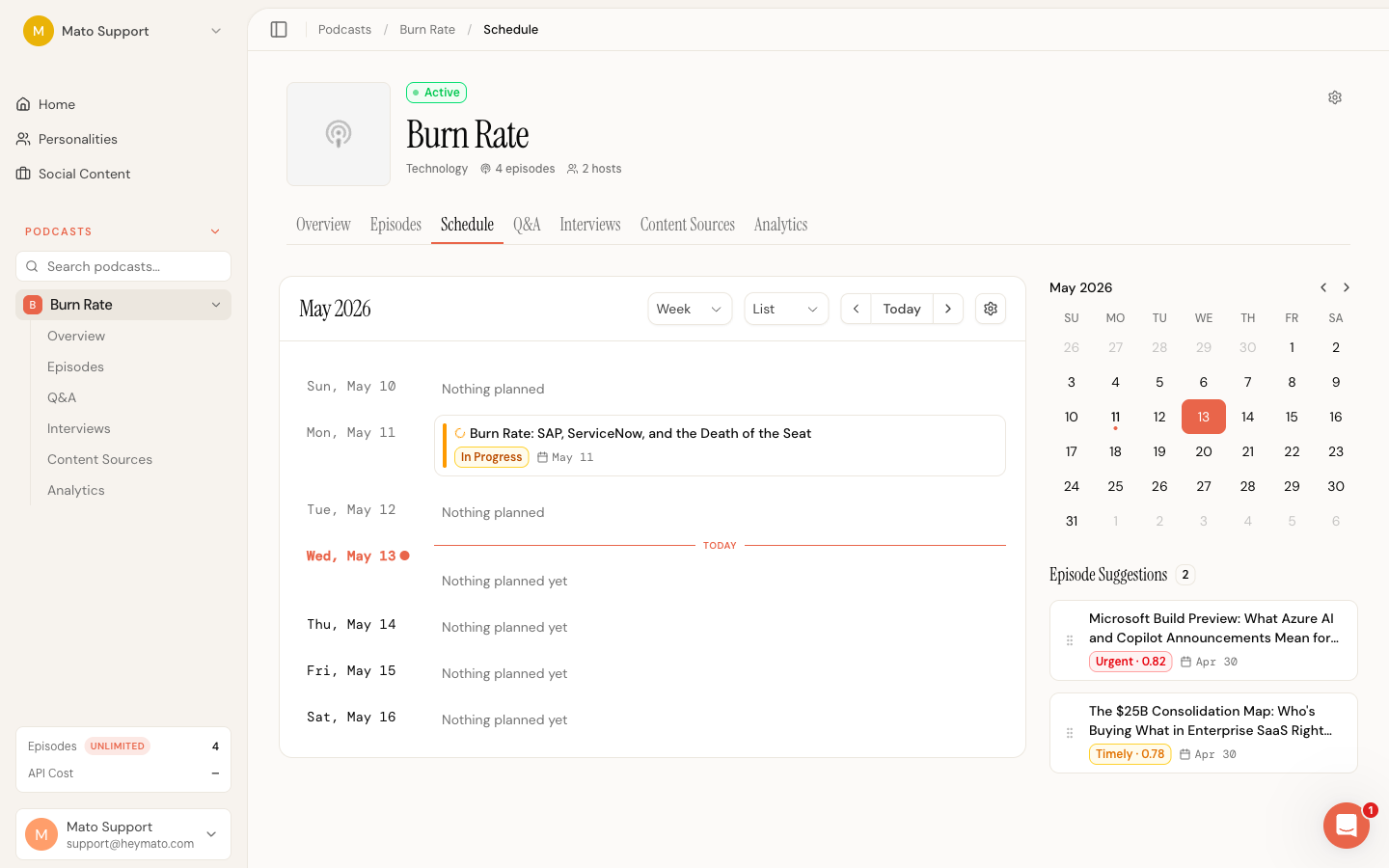Open sidebar Content Sources under Burn Rate

[x=99, y=459]
